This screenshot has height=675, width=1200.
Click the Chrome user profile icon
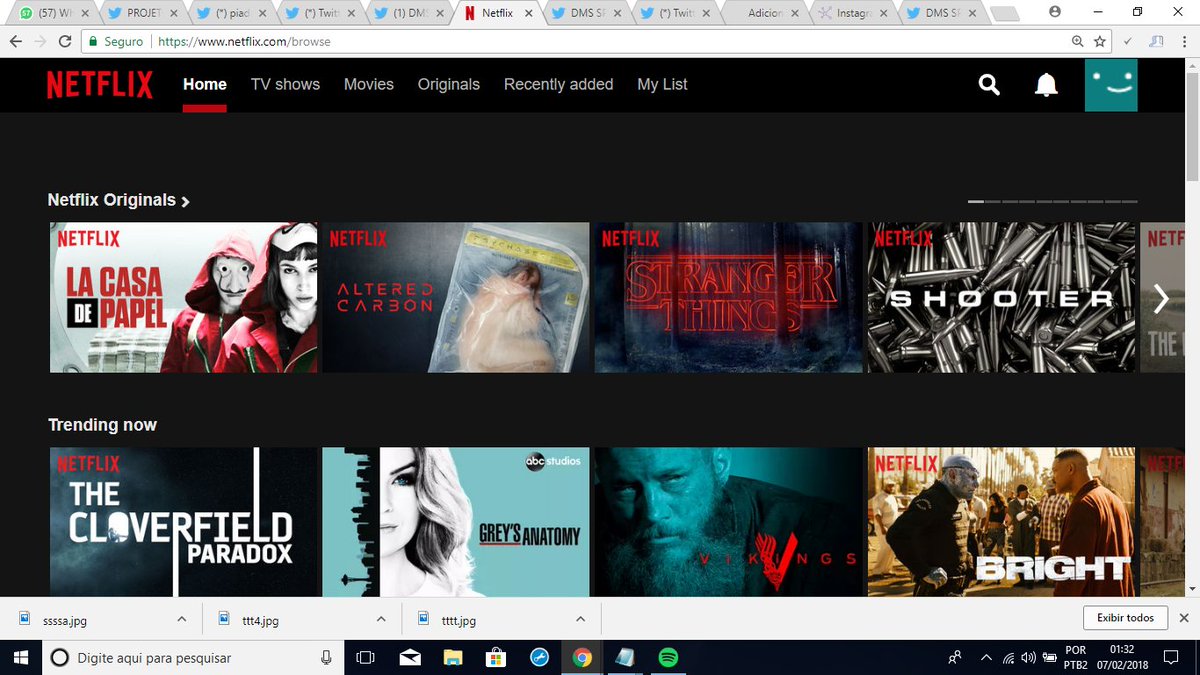click(1055, 11)
